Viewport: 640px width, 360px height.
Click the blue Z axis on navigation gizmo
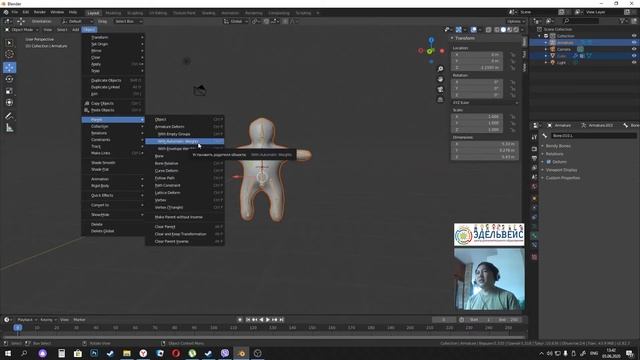(431, 40)
